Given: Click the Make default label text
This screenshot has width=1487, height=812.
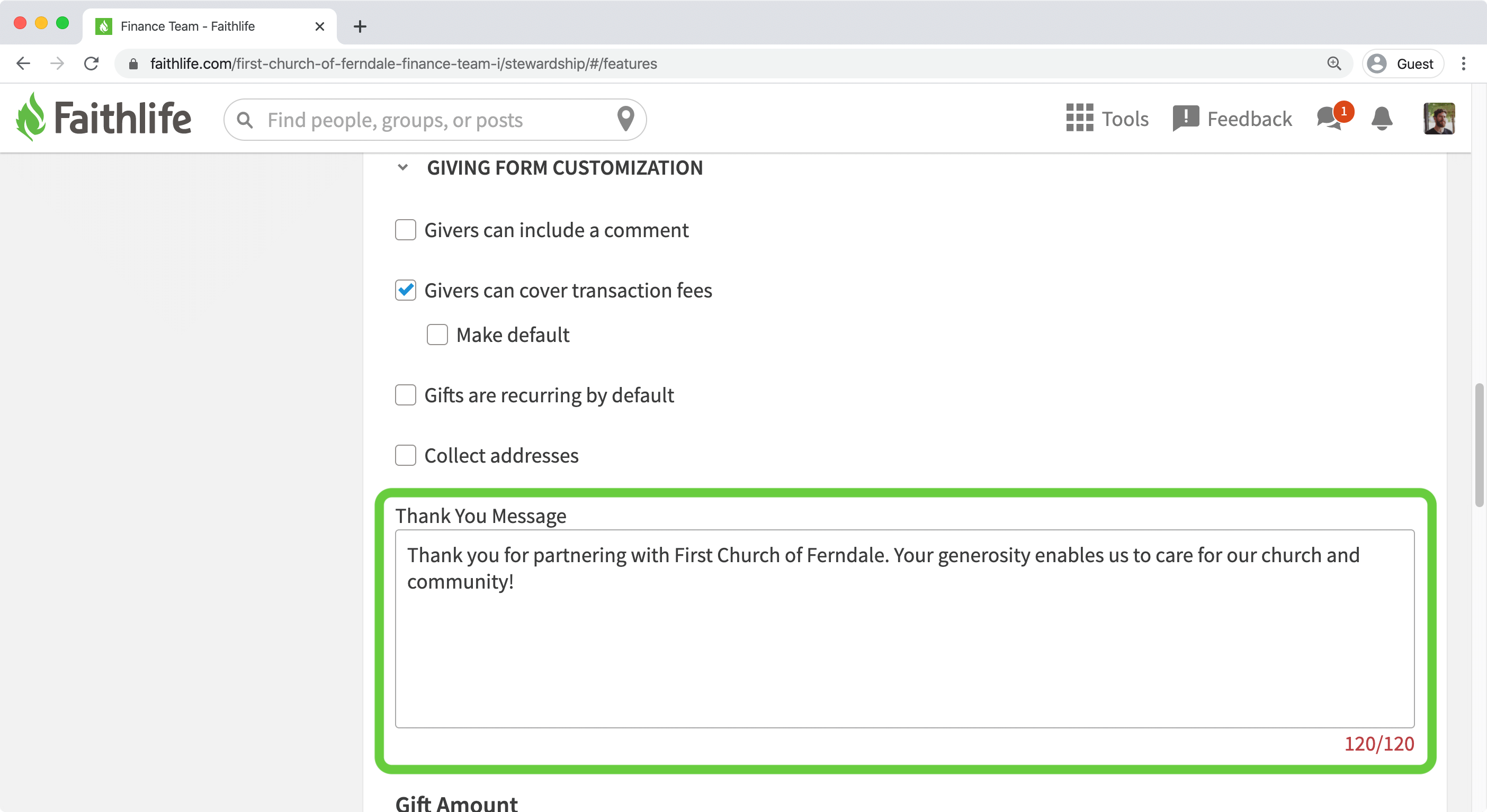Looking at the screenshot, I should pyautogui.click(x=513, y=335).
